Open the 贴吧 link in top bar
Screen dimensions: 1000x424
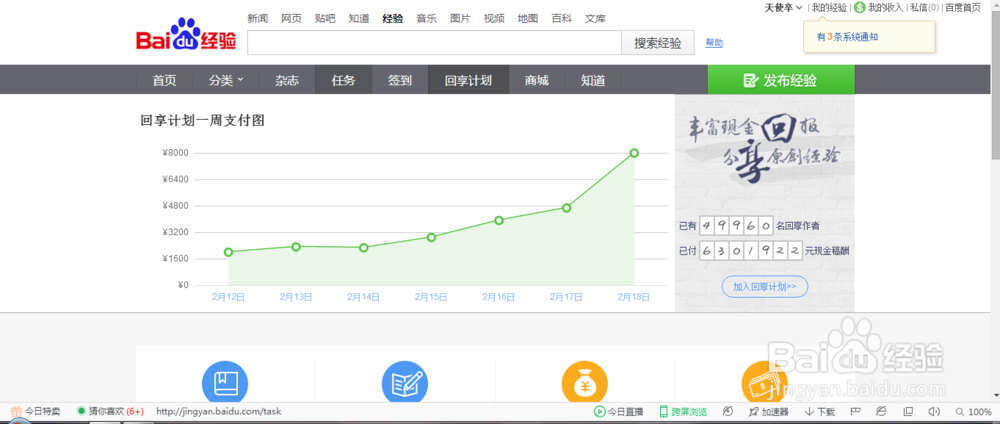point(325,18)
